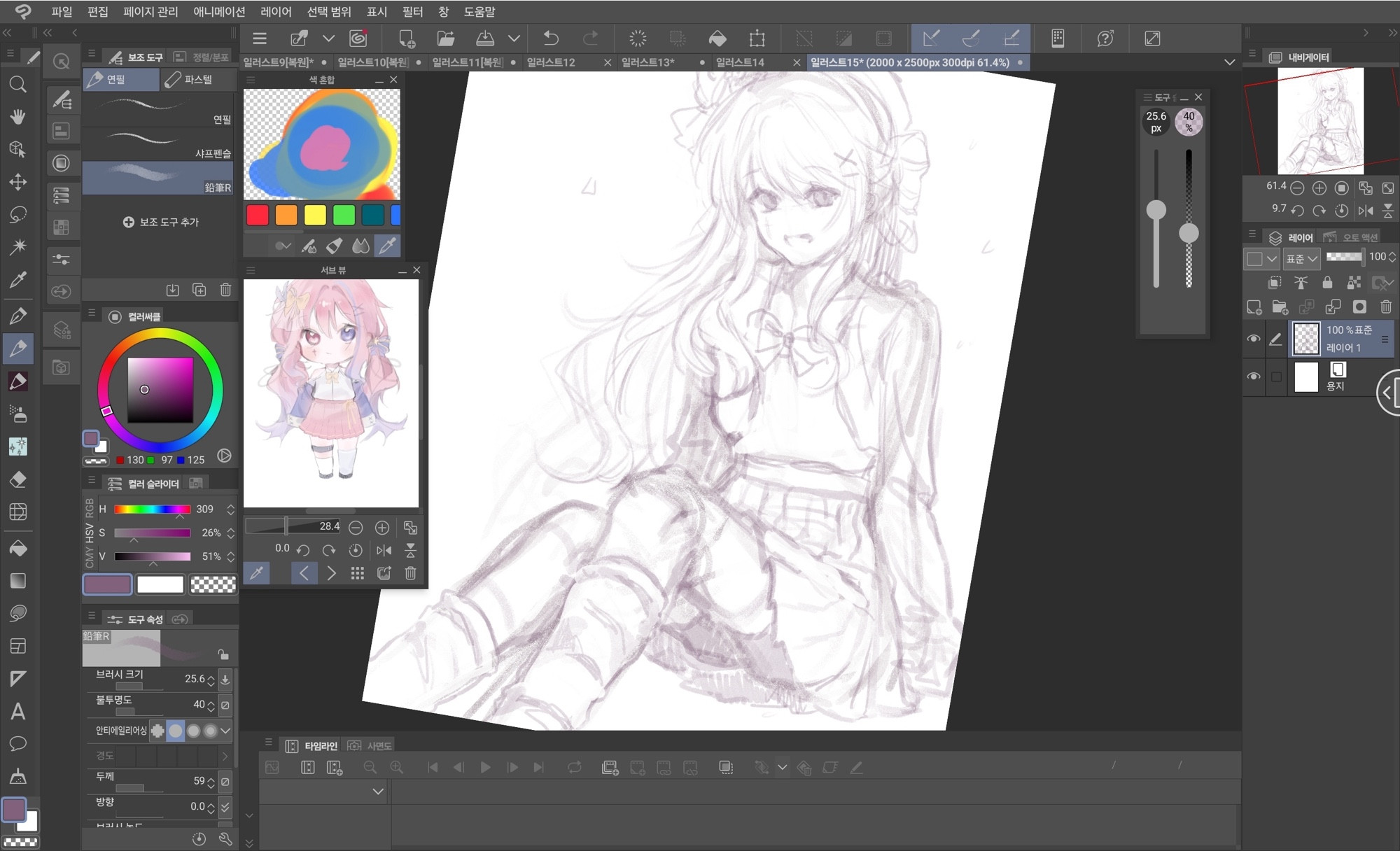Click the Transform scale icon in command bar
Viewport: 1400px width, 851px height.
757,38
